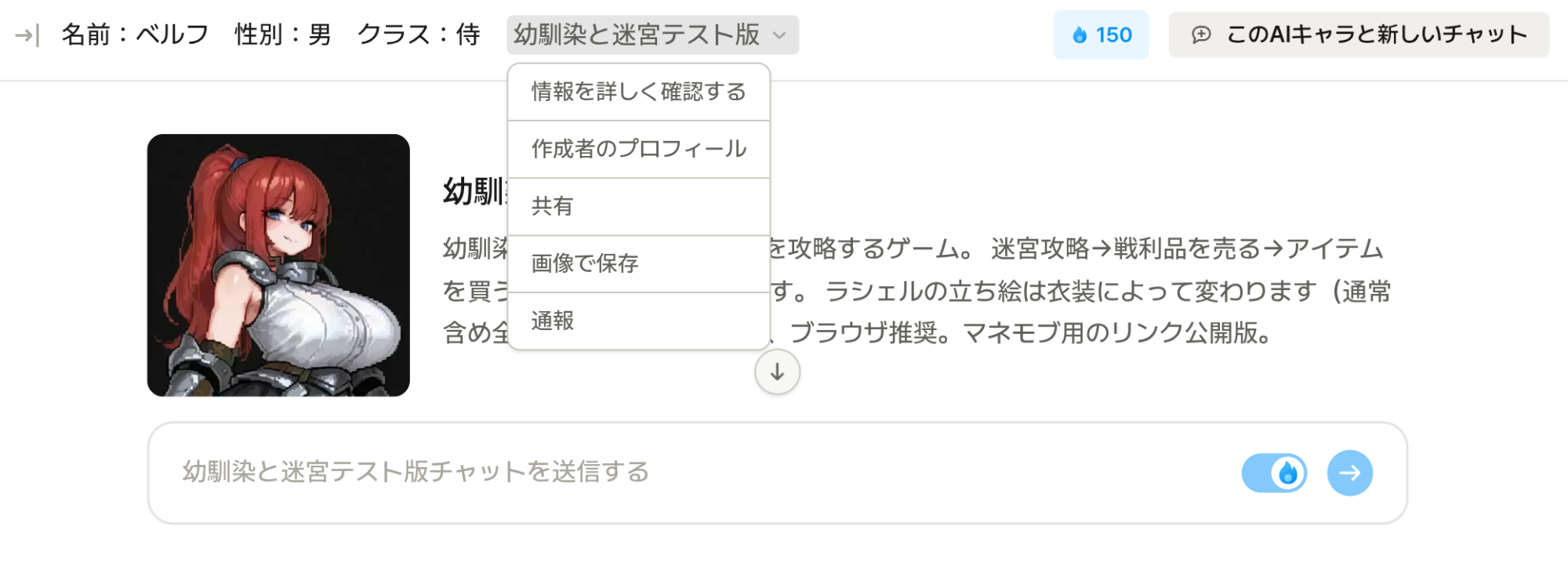Open the red-haired character thumbnail image
Screen dimensions: 1568x584
[278, 265]
